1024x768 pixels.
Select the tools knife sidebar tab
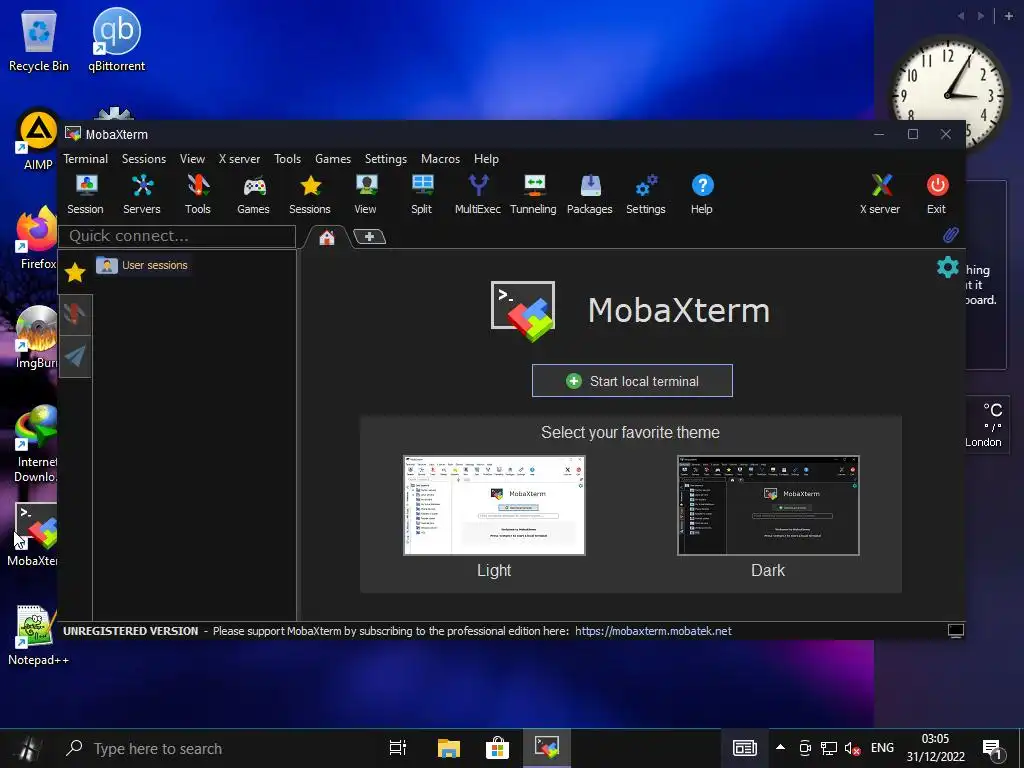(75, 314)
